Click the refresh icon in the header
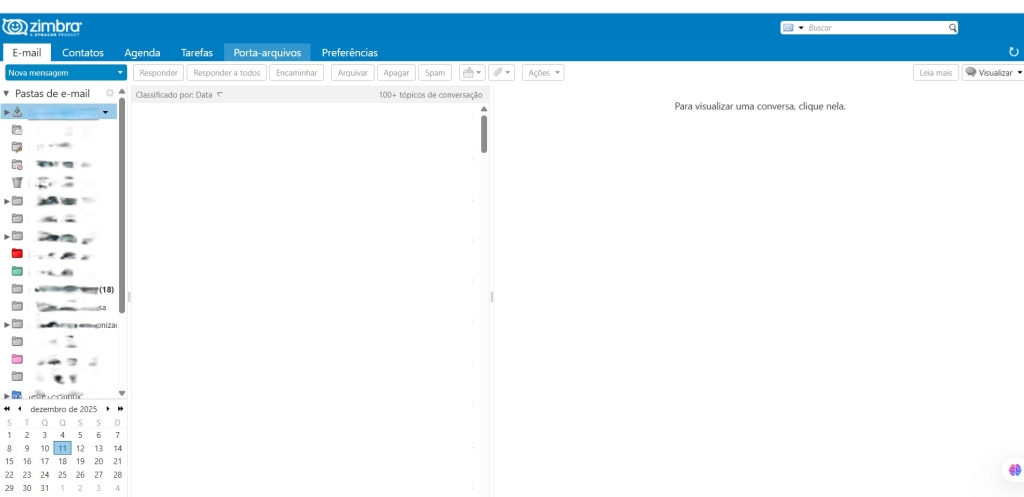Viewport: 1024px width, 497px height. [1014, 52]
